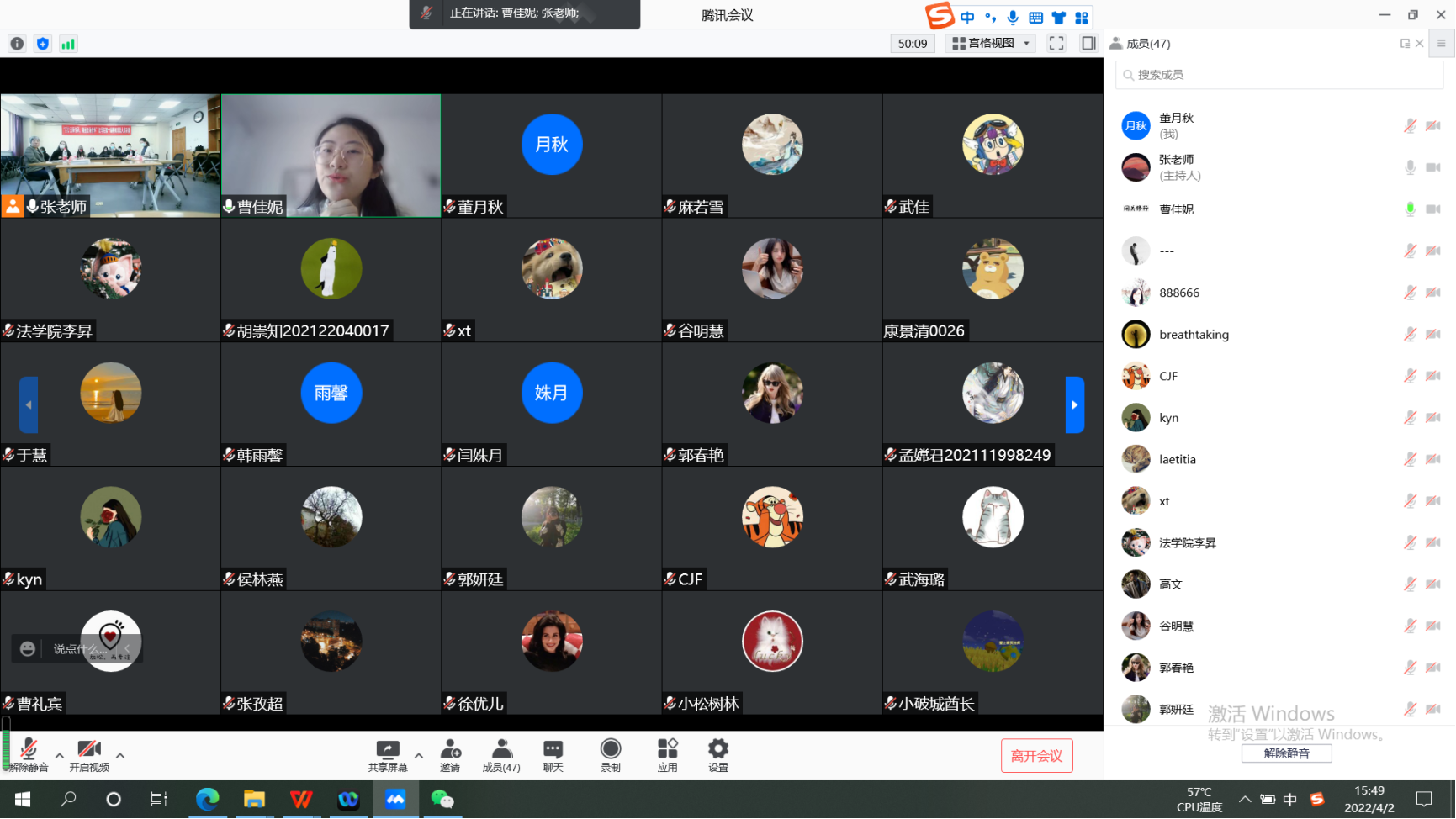Viewport: 1456px width, 819px height.
Task: Go to next page of participants
Action: point(1074,405)
